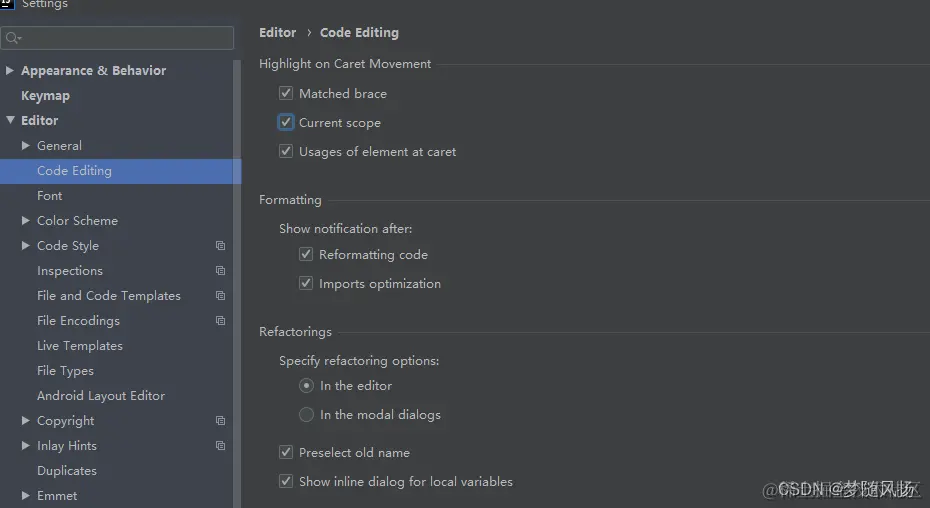Click the Editor breadcrumb link
930x508 pixels.
click(x=278, y=33)
